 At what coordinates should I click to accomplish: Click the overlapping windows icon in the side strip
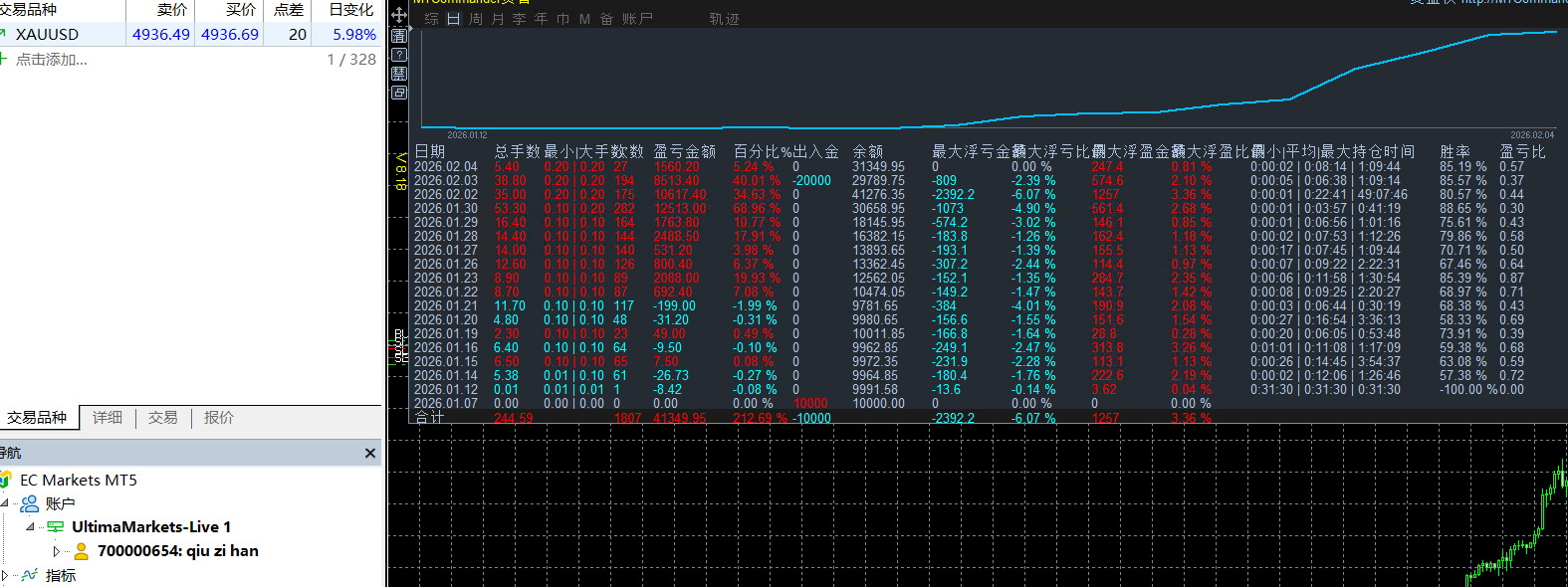[x=399, y=93]
